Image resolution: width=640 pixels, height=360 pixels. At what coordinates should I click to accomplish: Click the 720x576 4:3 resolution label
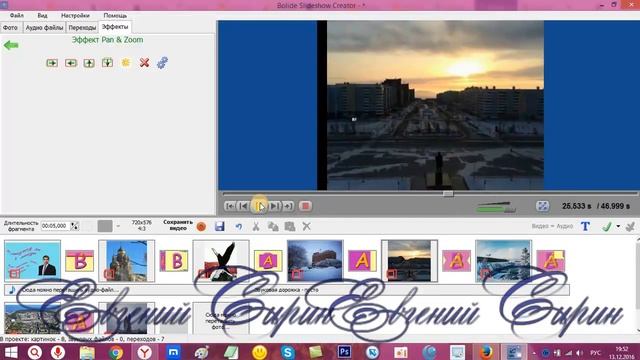tap(142, 225)
